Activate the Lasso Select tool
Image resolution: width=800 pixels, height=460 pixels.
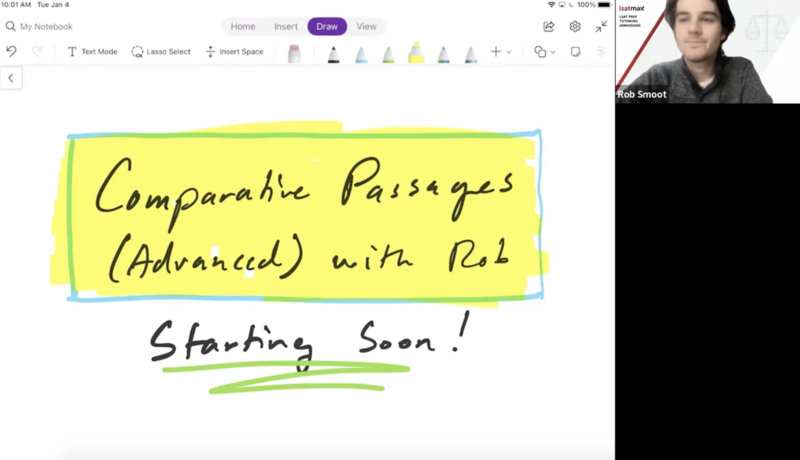point(160,52)
